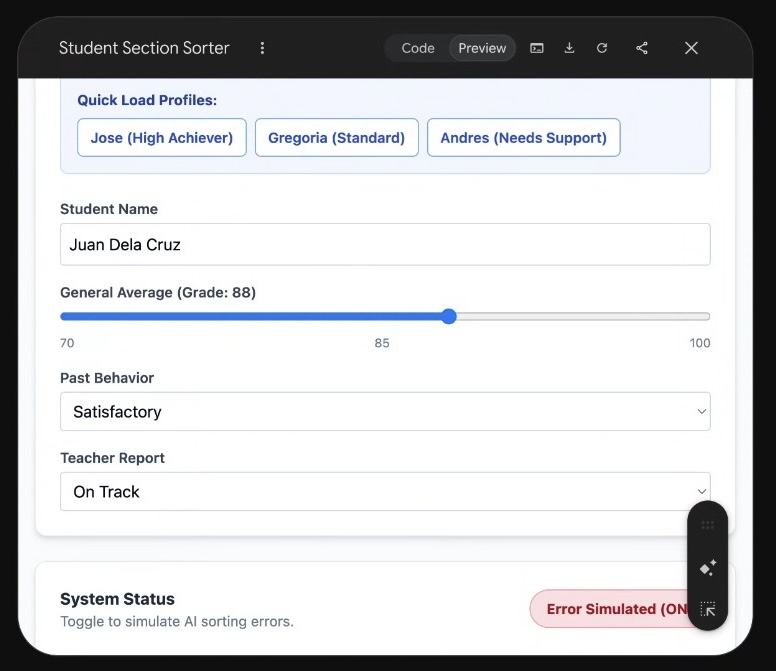
Task: Click the download icon in the header
Action: pos(569,48)
